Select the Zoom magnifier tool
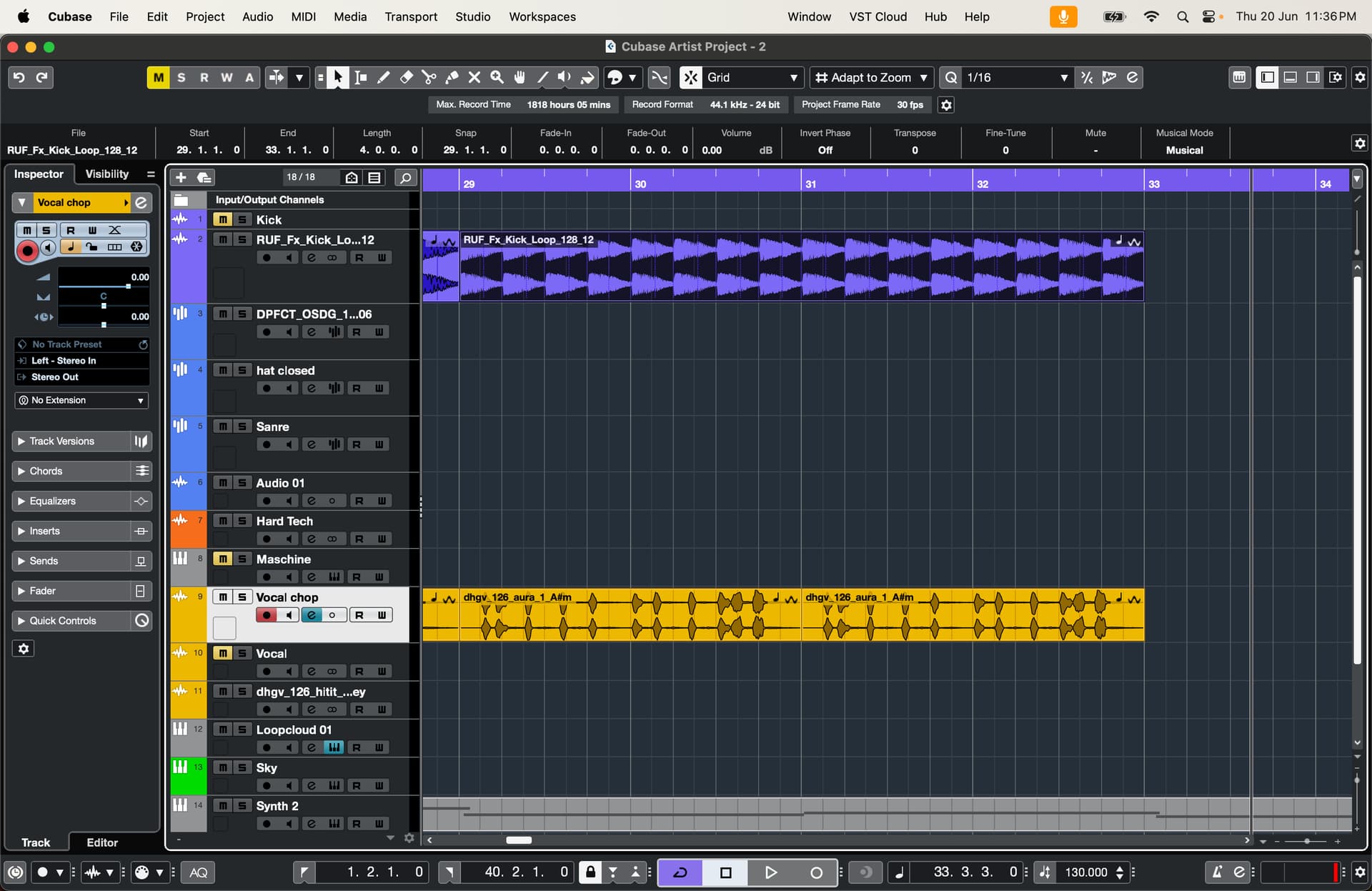Viewport: 1372px width, 891px height. tap(497, 77)
